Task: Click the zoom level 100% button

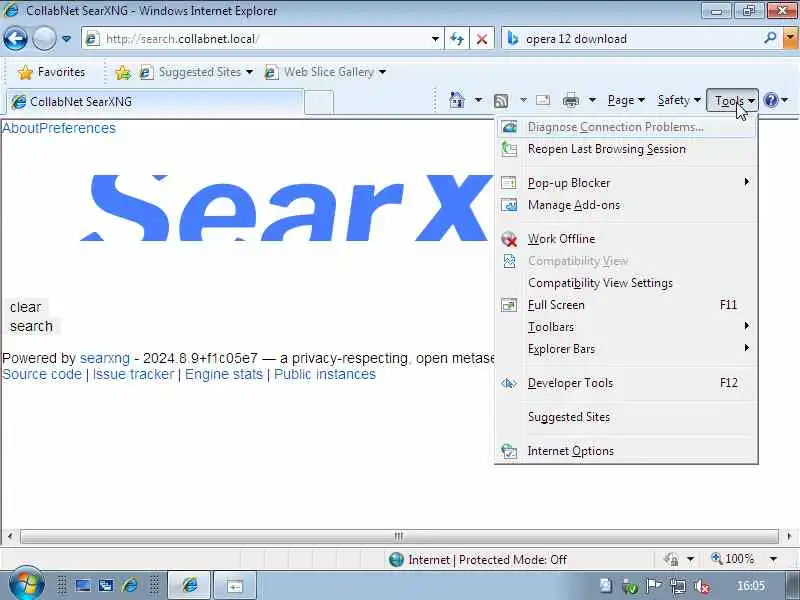Action: [732, 559]
